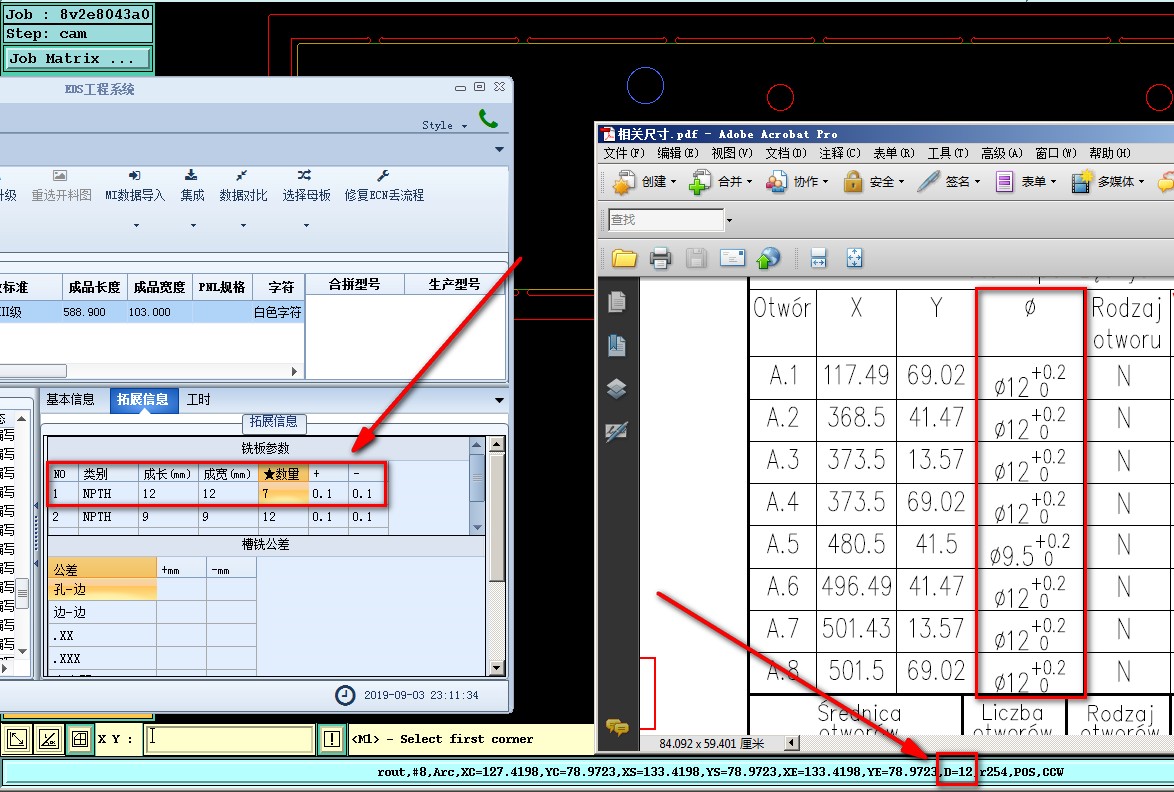Image resolution: width=1174 pixels, height=792 pixels.
Task: Click the X Y coordinate input field
Action: coord(229,739)
